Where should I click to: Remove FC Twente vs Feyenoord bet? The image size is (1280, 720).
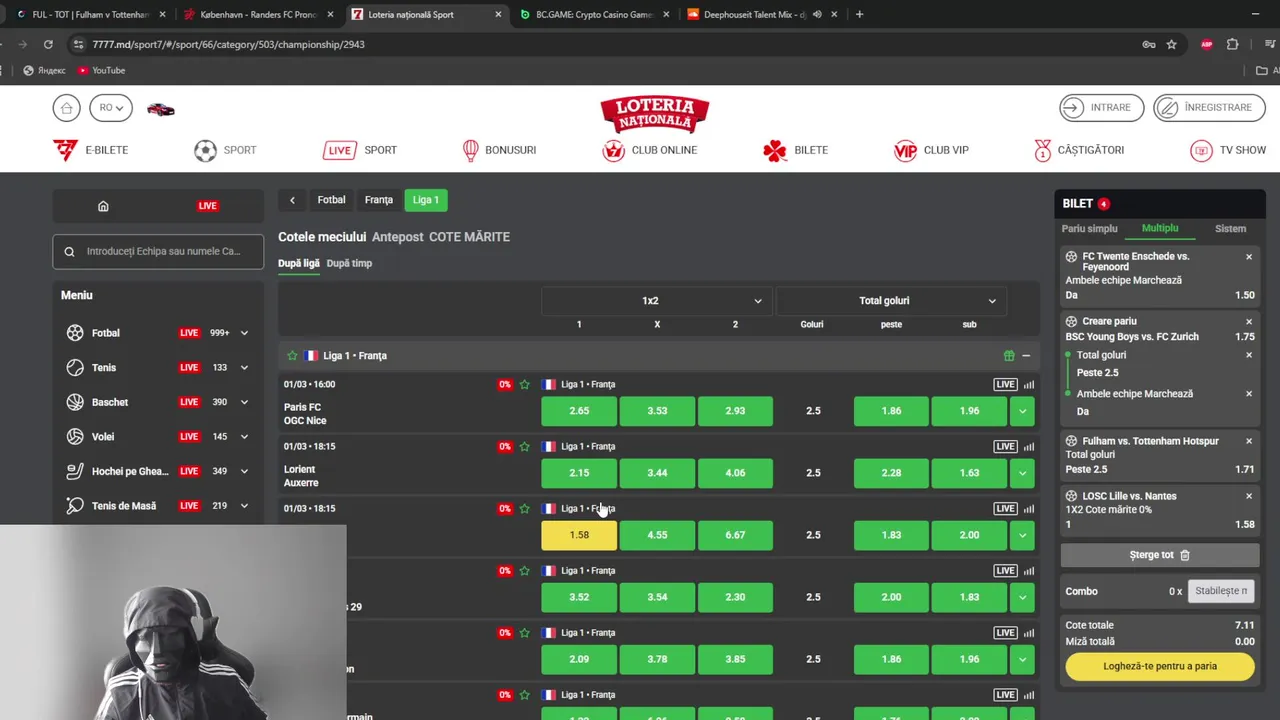1249,257
